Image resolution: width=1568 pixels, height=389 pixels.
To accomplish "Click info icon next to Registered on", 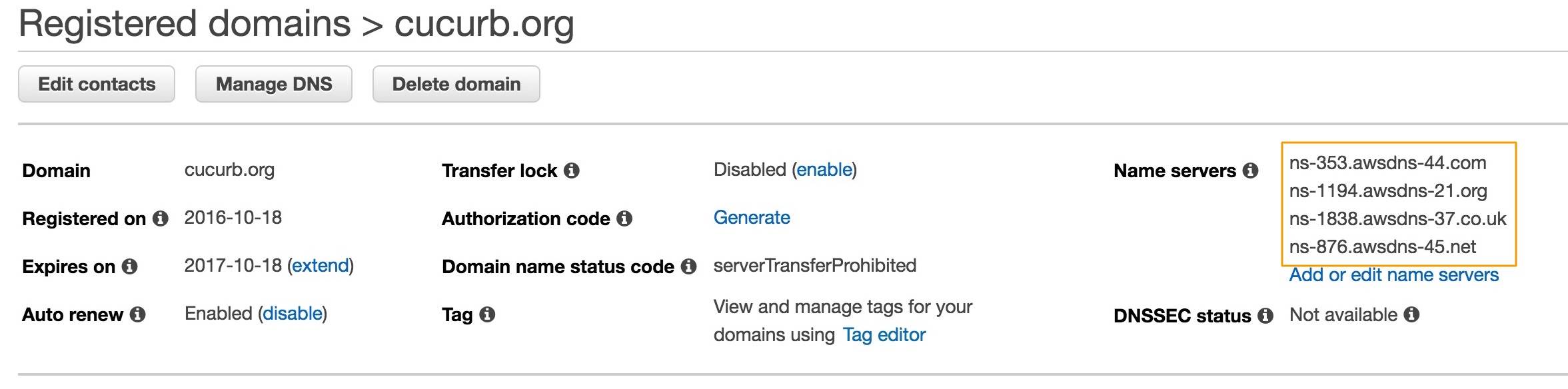I will [x=161, y=218].
